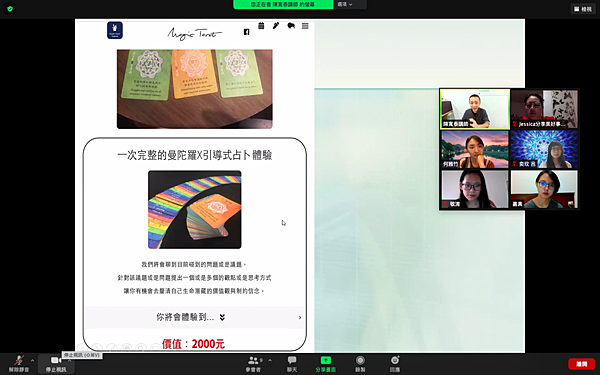
Task: Open the hamburger menu on the webpage
Action: click(x=305, y=26)
